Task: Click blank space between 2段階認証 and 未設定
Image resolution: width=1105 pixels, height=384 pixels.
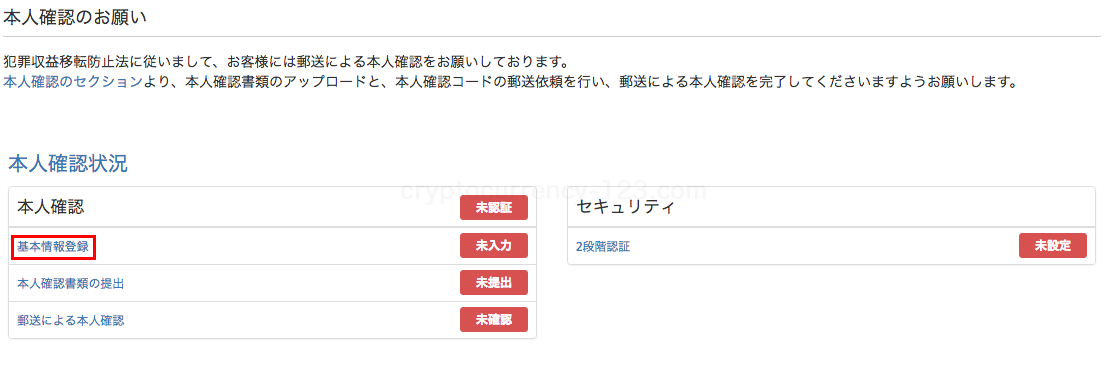Action: coord(825,247)
